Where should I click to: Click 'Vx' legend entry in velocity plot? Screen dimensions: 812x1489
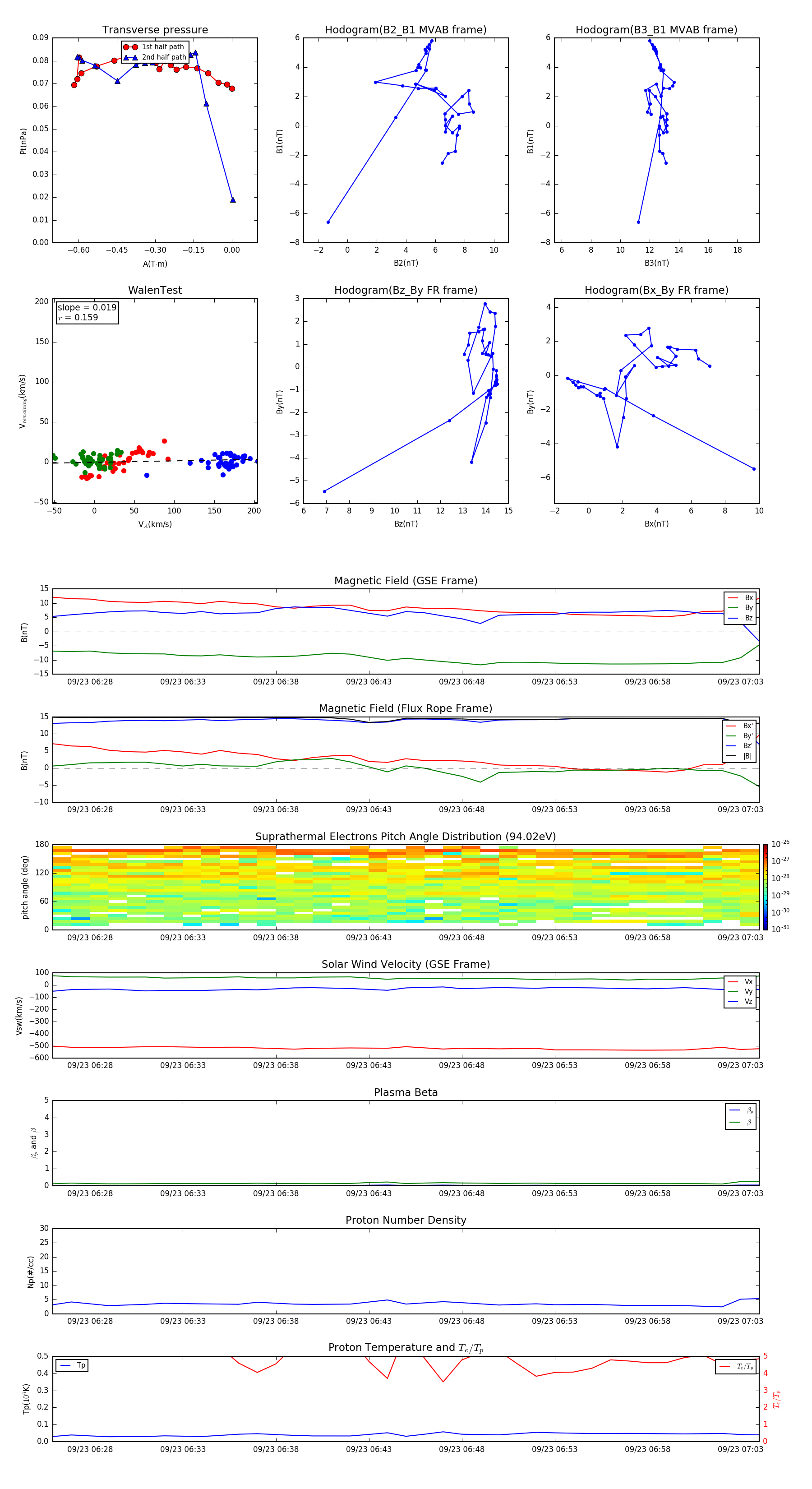(740, 981)
